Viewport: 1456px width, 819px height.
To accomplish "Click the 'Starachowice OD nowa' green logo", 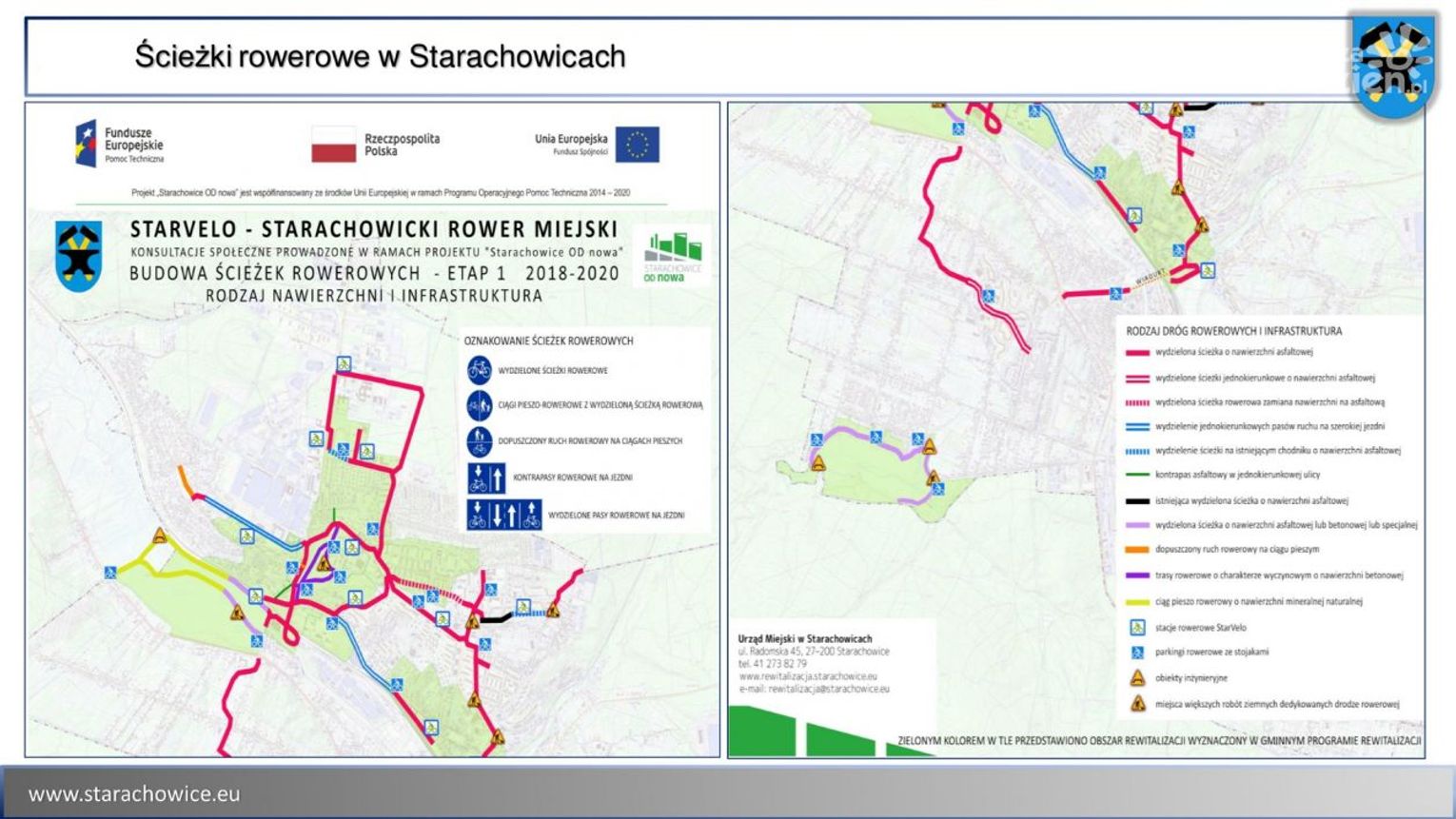I will tap(672, 256).
